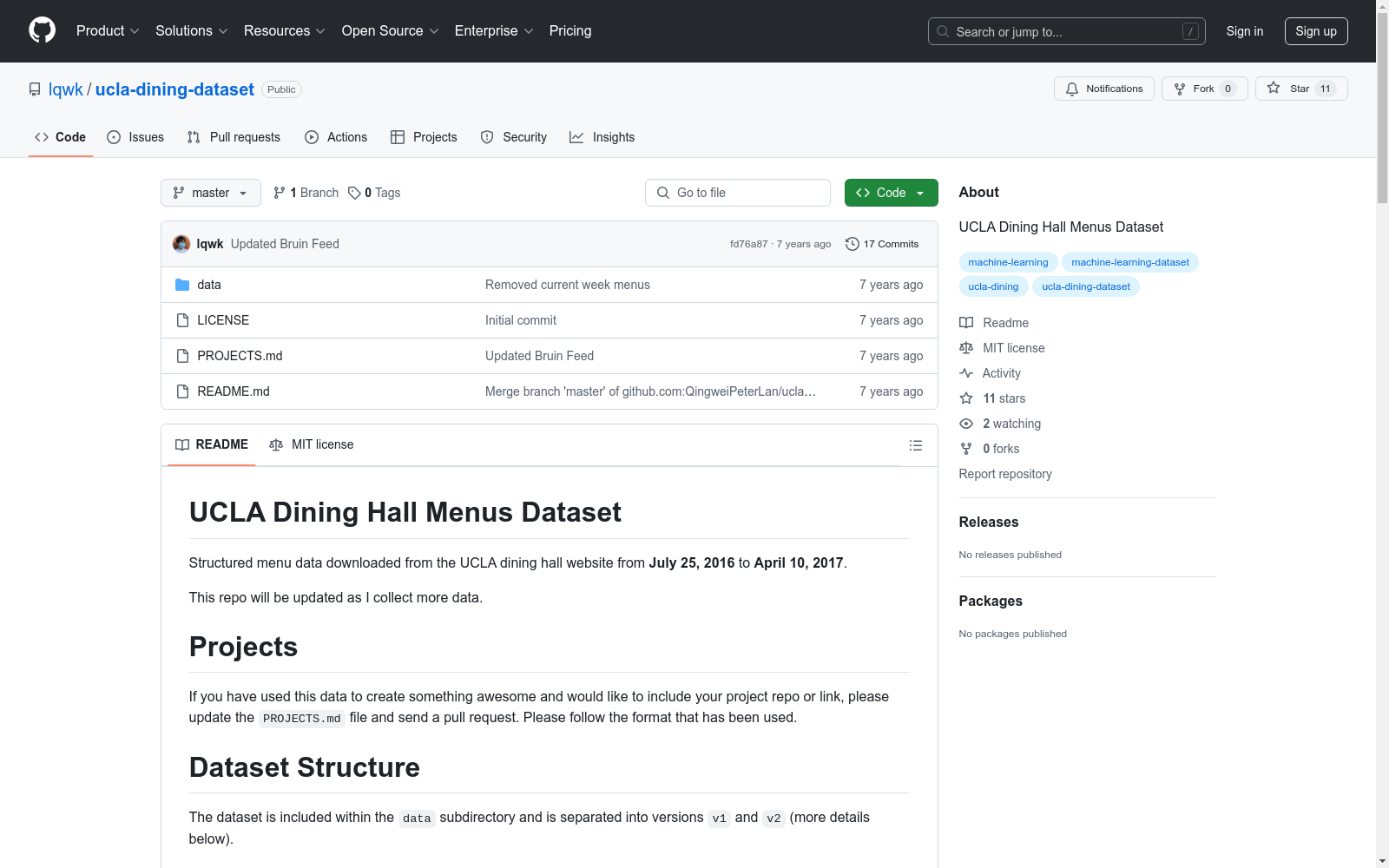Click the repository book icon beside lqwk
This screenshot has height=868, width=1389.
tap(35, 89)
